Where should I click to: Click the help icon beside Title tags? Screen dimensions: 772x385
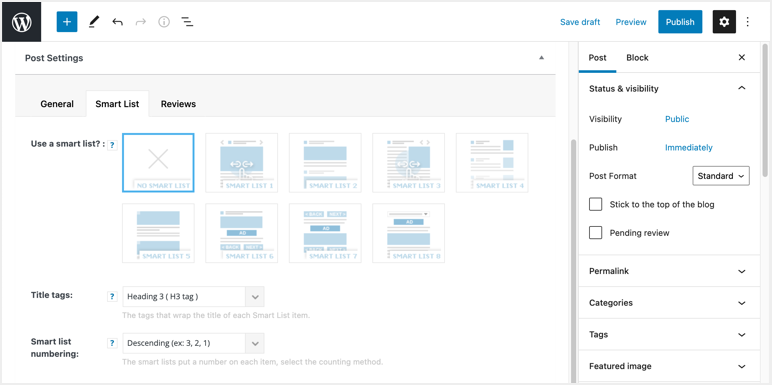pyautogui.click(x=112, y=296)
